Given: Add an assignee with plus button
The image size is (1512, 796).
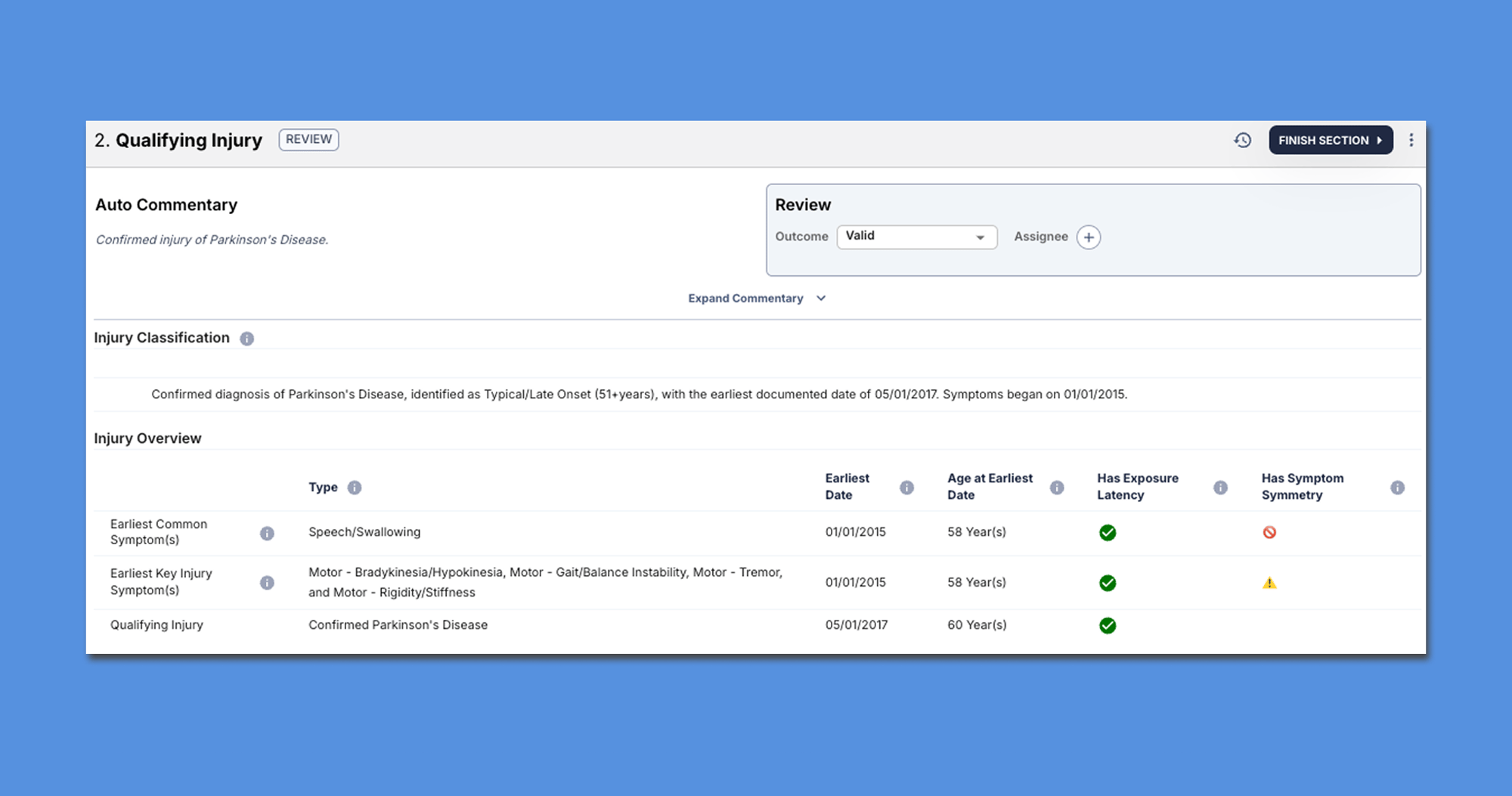Looking at the screenshot, I should [x=1088, y=237].
